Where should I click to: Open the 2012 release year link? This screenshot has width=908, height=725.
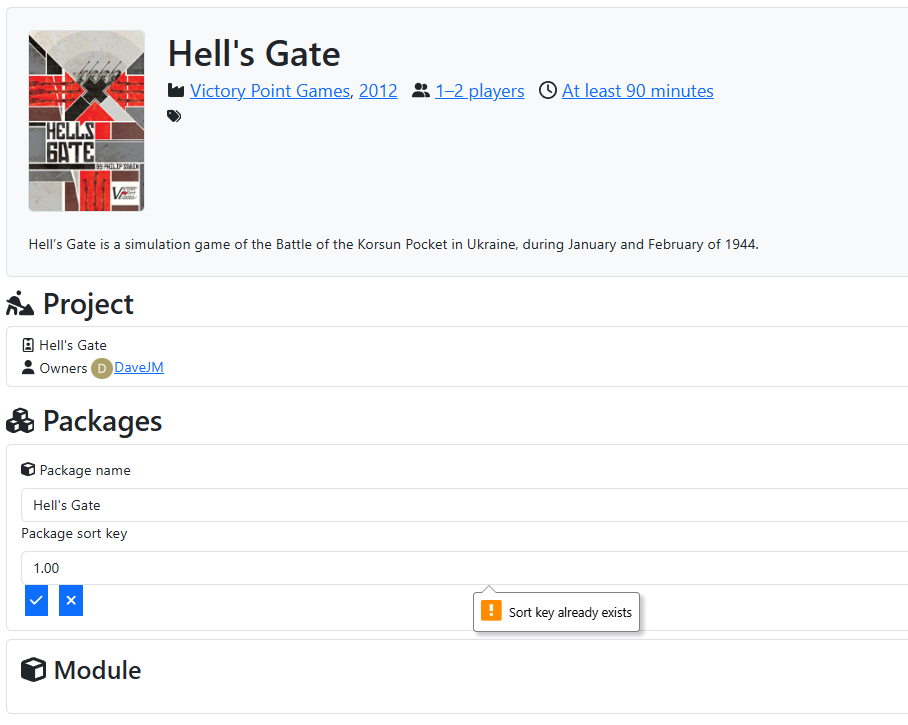click(x=378, y=91)
